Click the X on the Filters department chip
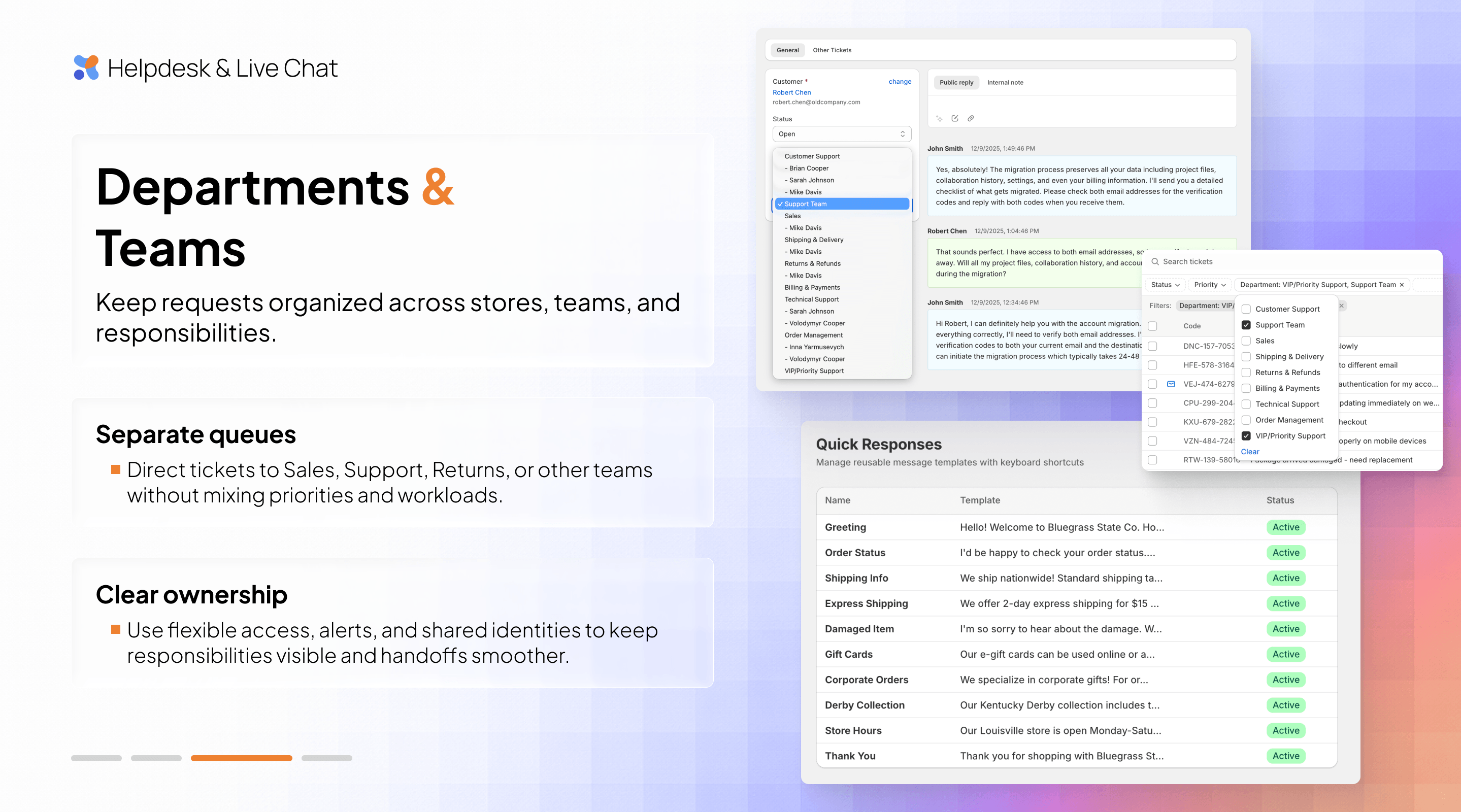Screen dimensions: 1461x812 1341,306
